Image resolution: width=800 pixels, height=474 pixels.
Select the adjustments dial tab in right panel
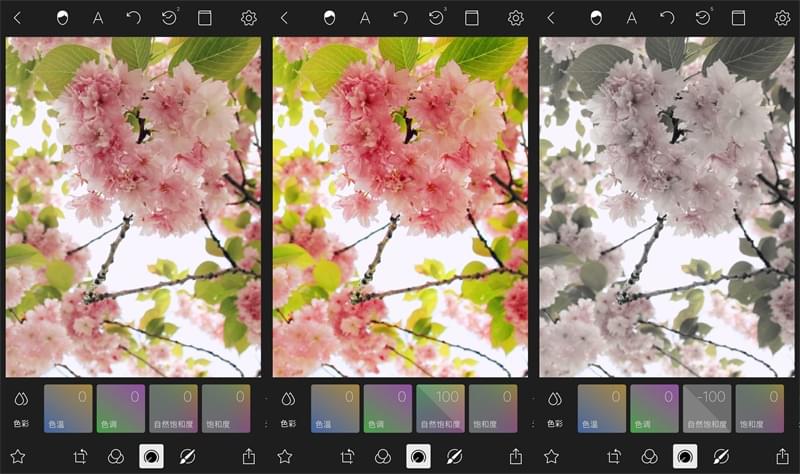coord(685,456)
